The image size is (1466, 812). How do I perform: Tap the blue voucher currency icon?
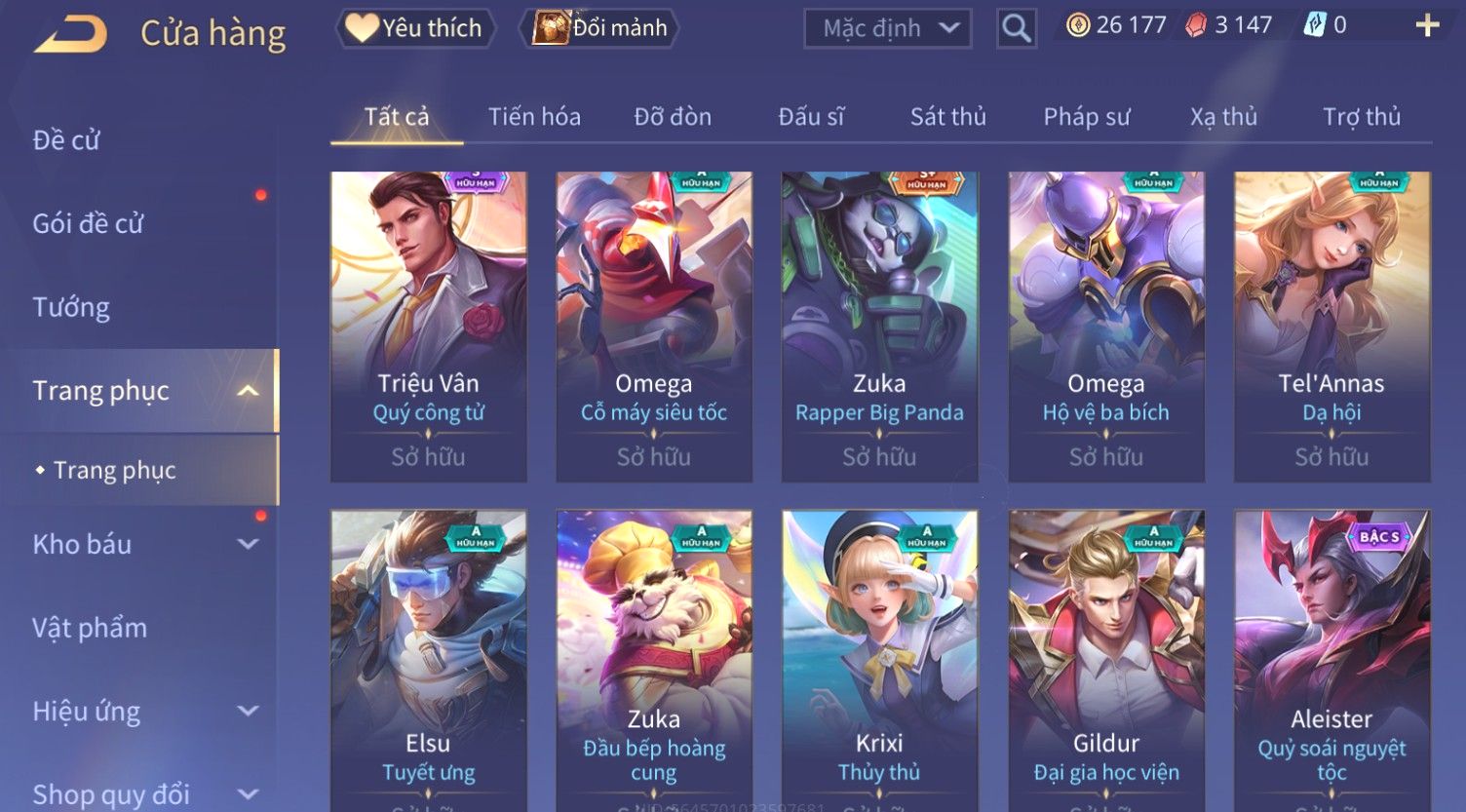tap(1314, 25)
